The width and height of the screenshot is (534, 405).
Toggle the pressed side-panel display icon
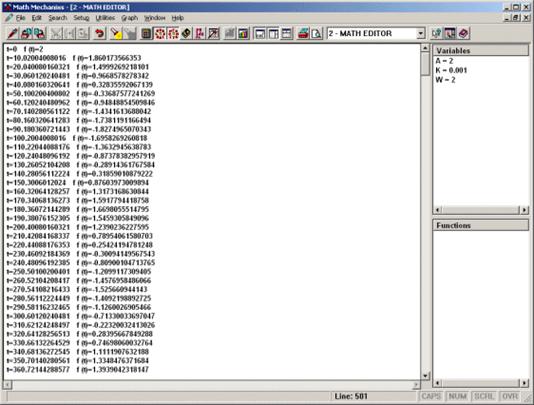click(450, 33)
